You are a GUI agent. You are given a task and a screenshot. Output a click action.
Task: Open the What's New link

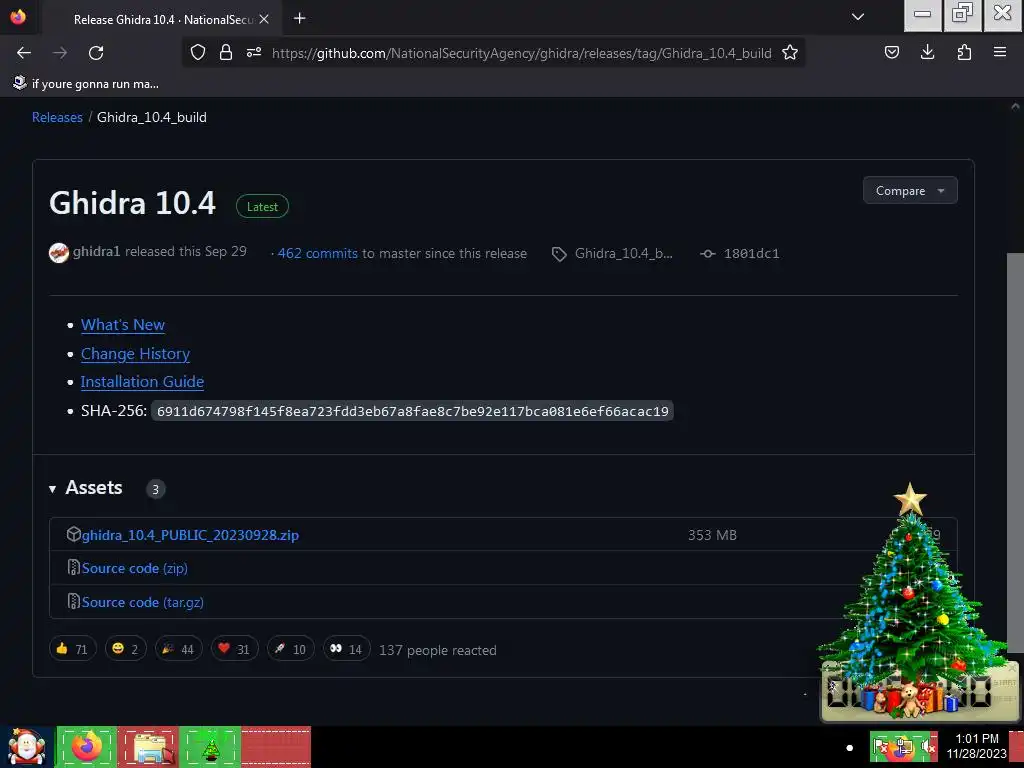tap(123, 325)
